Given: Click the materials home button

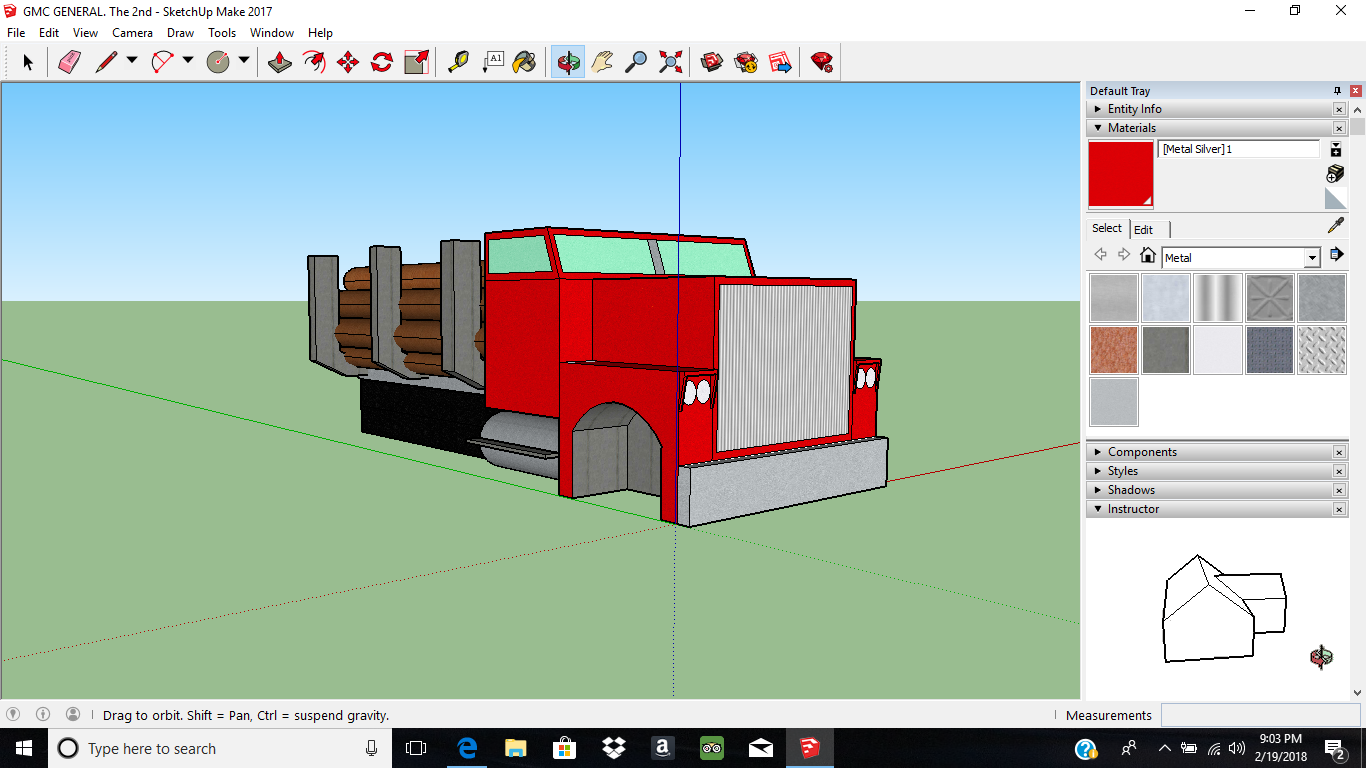Looking at the screenshot, I should (x=1148, y=256).
